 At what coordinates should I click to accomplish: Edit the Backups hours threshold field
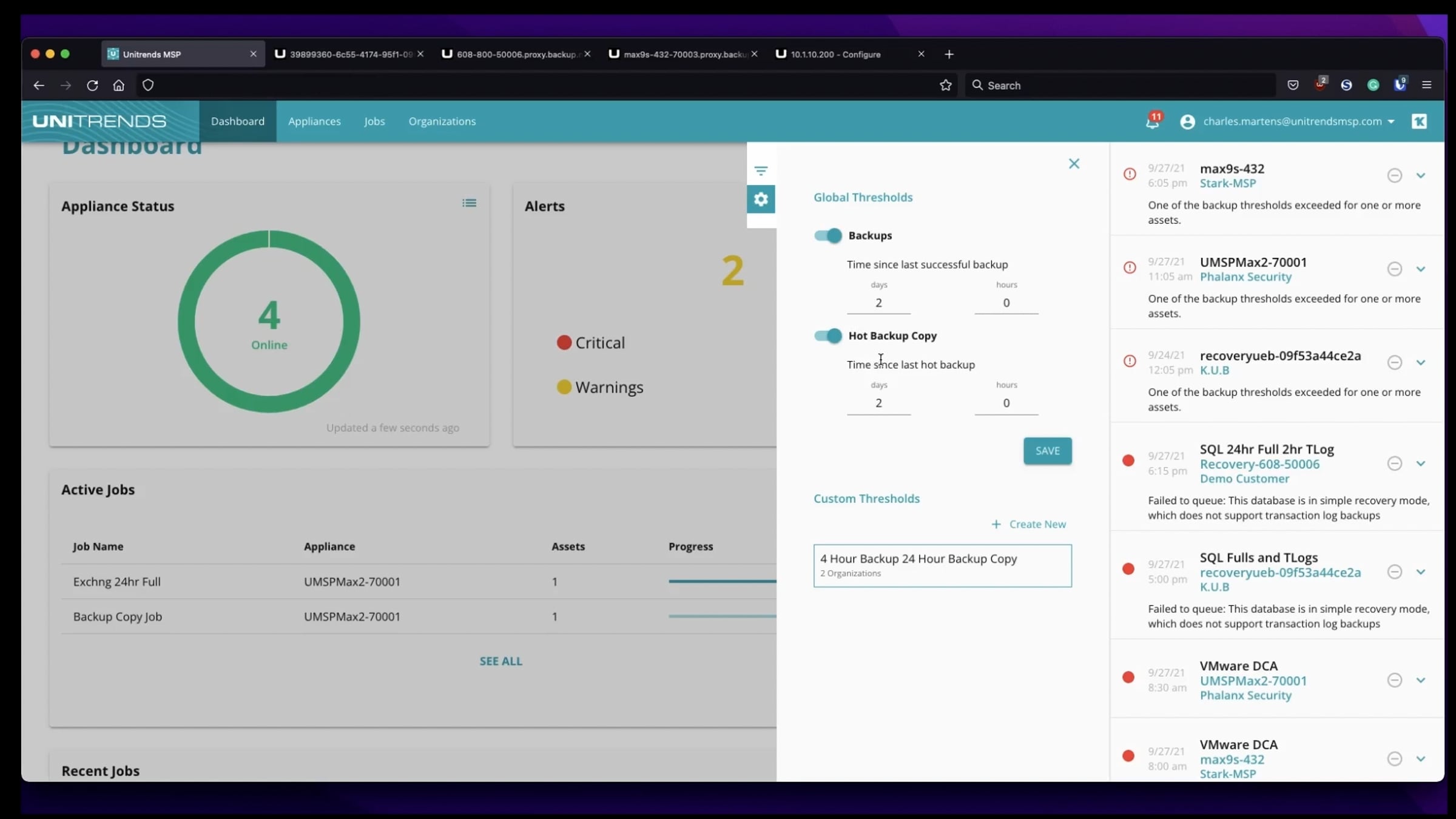click(1006, 303)
